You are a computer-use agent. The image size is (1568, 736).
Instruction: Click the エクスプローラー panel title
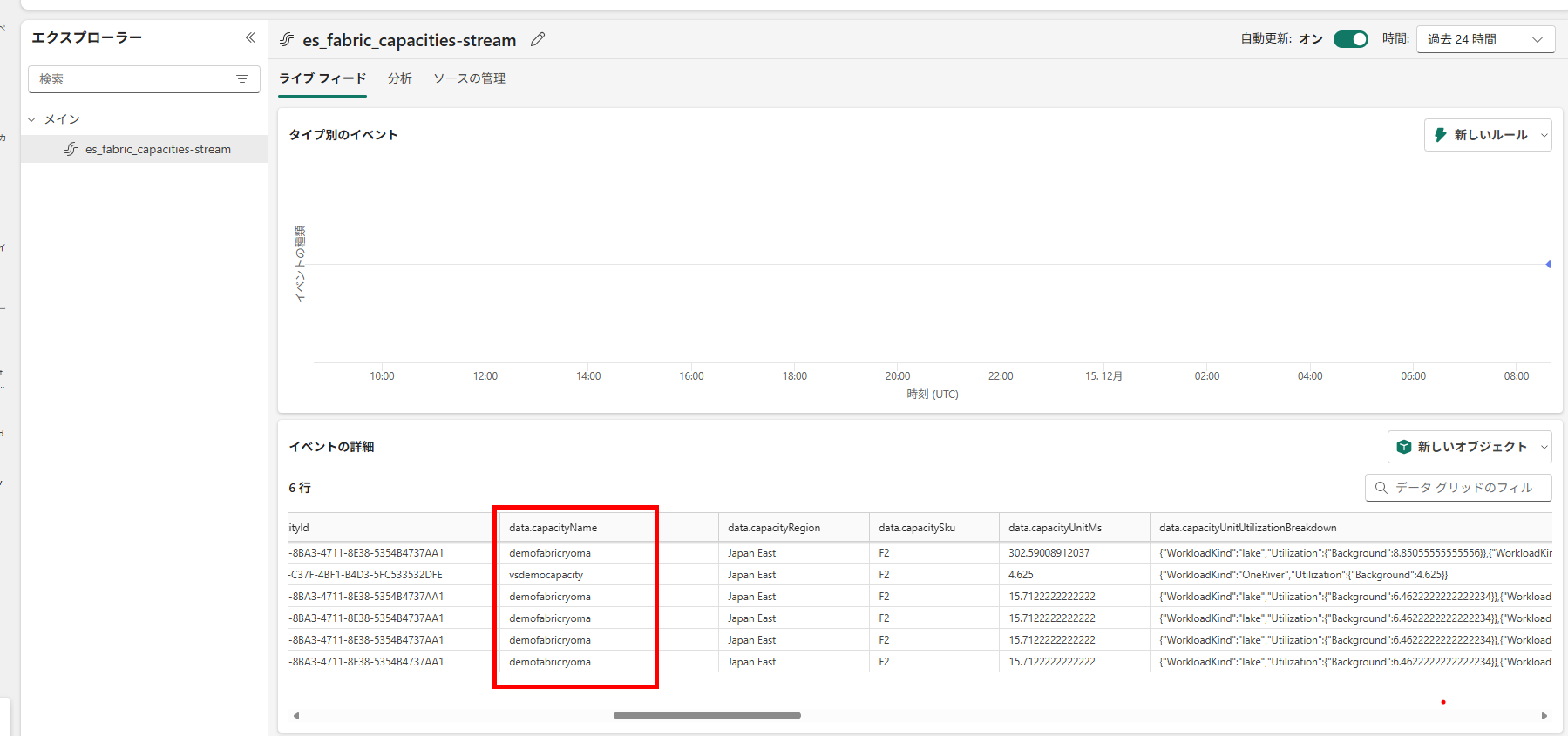pyautogui.click(x=87, y=37)
